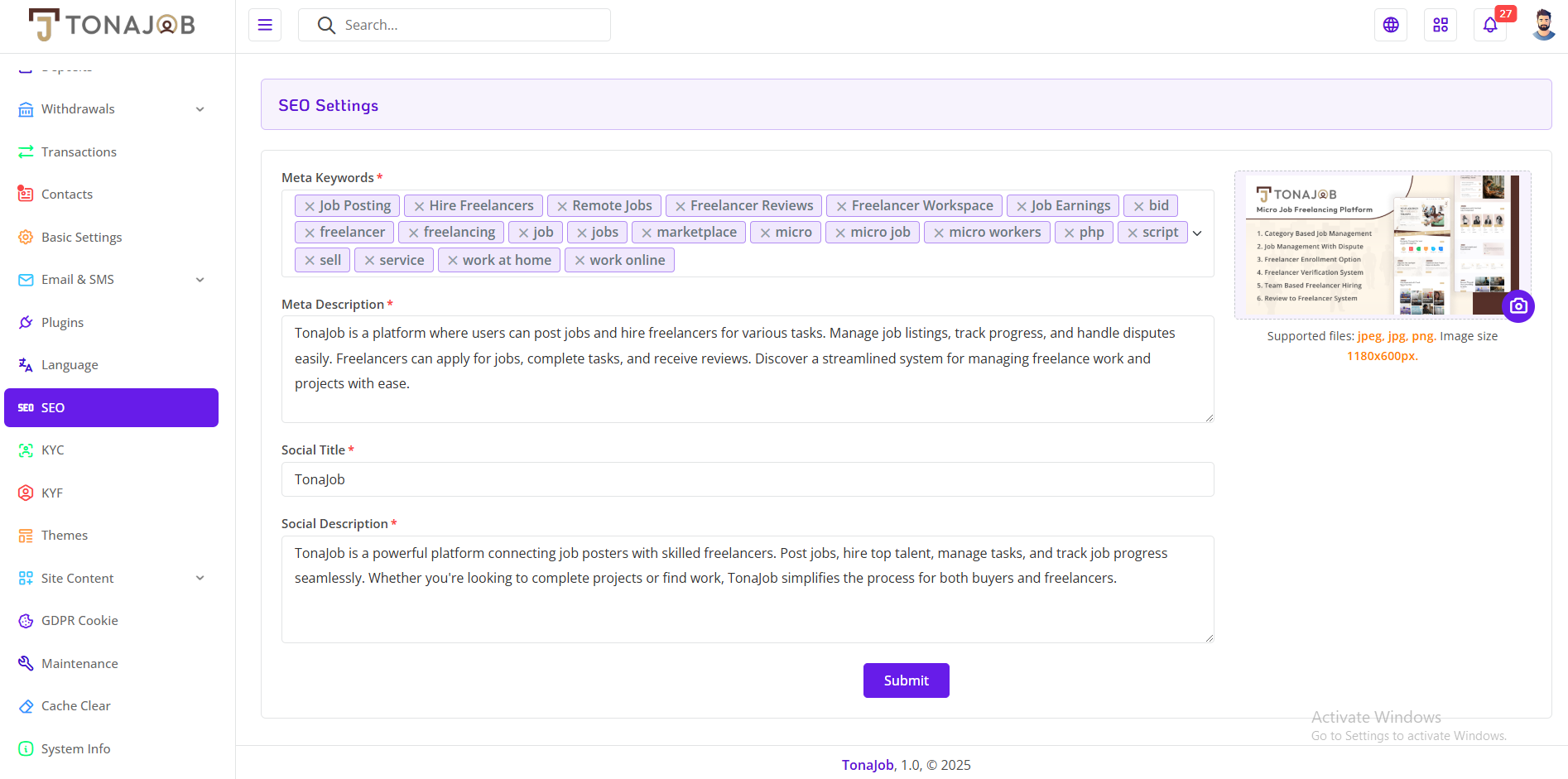
Task: Remove the 'freelancer' keyword tag
Action: pyautogui.click(x=310, y=233)
